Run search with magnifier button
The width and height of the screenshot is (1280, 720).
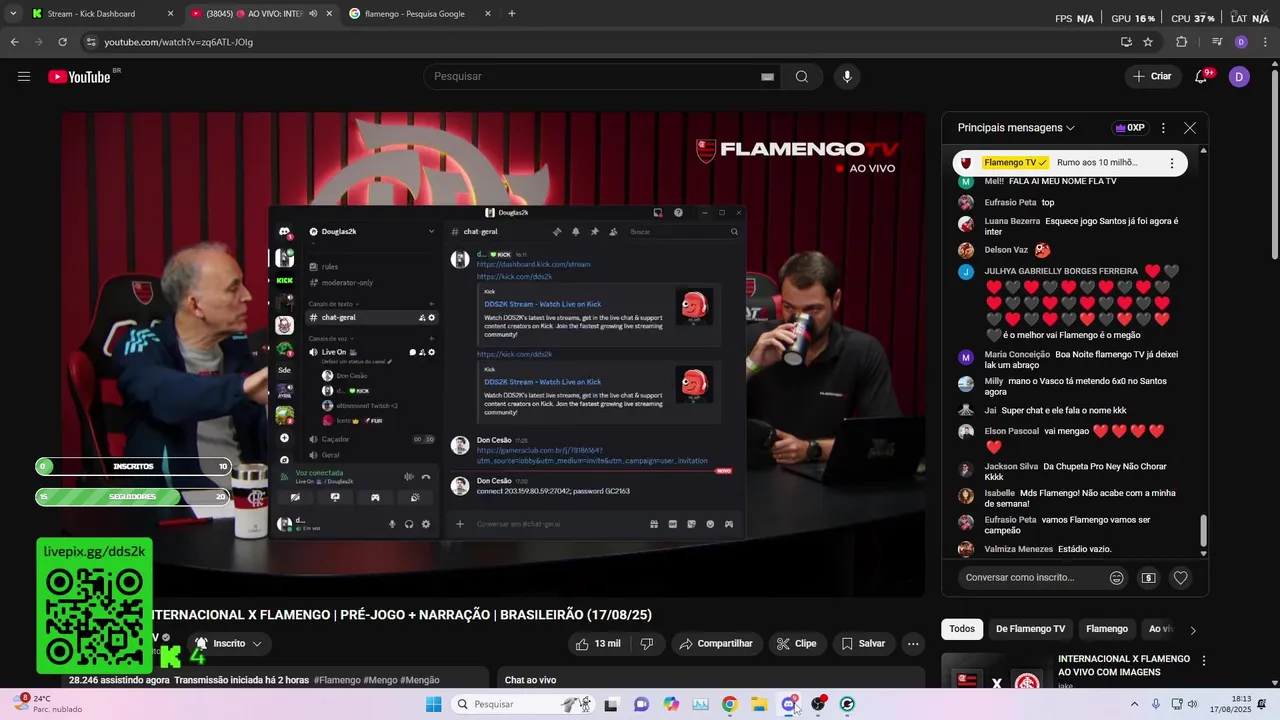click(802, 77)
